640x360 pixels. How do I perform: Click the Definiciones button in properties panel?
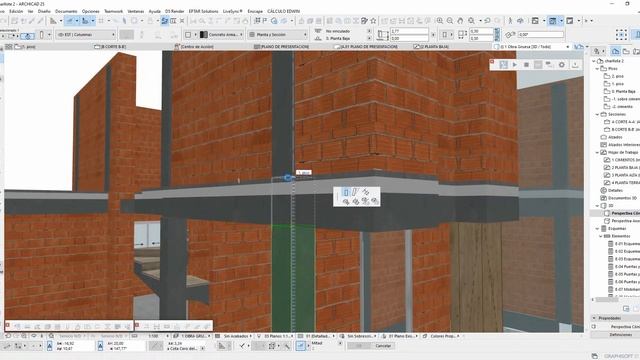[x=621, y=335]
